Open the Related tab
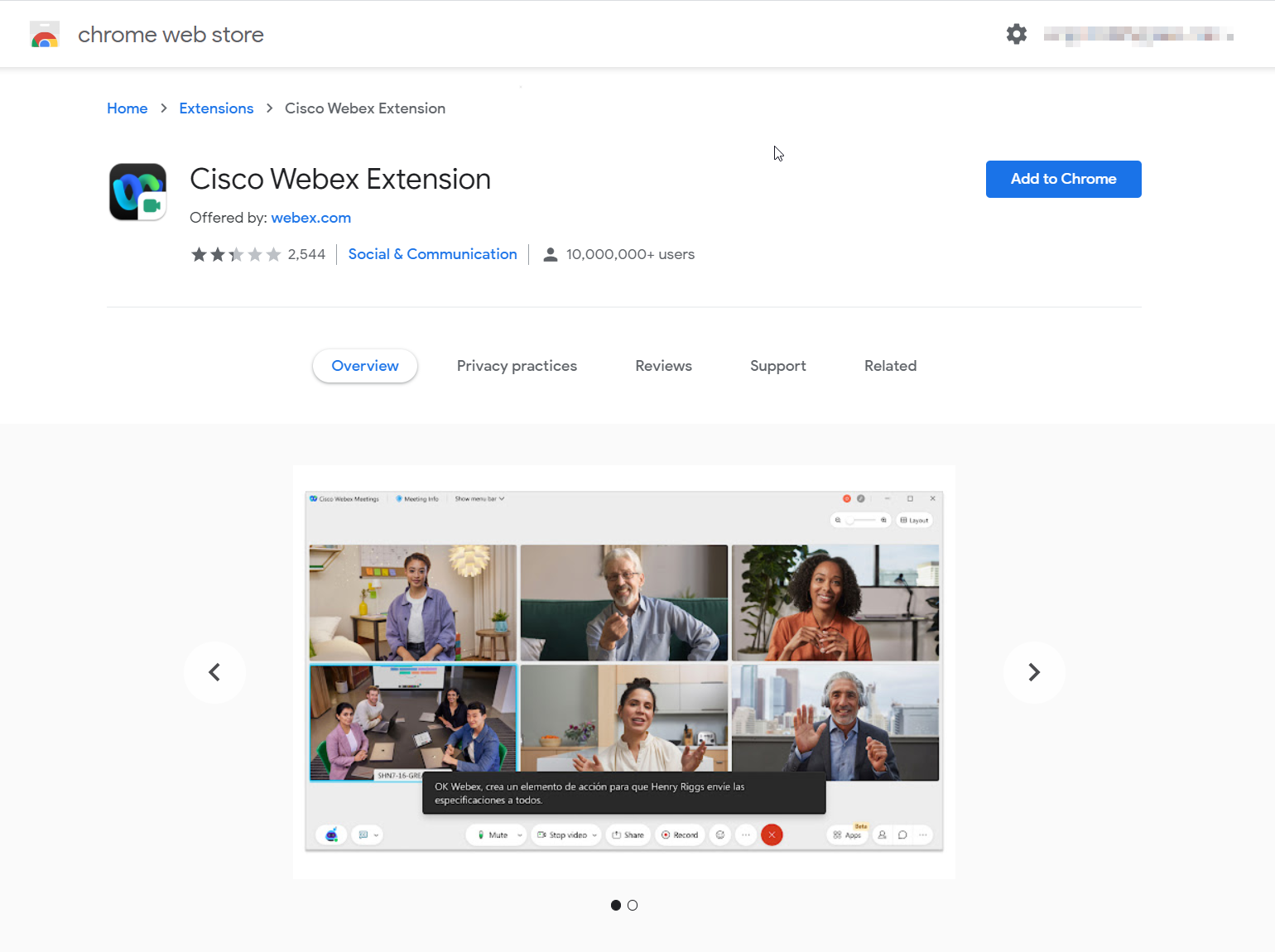The width and height of the screenshot is (1275, 952). 890,366
